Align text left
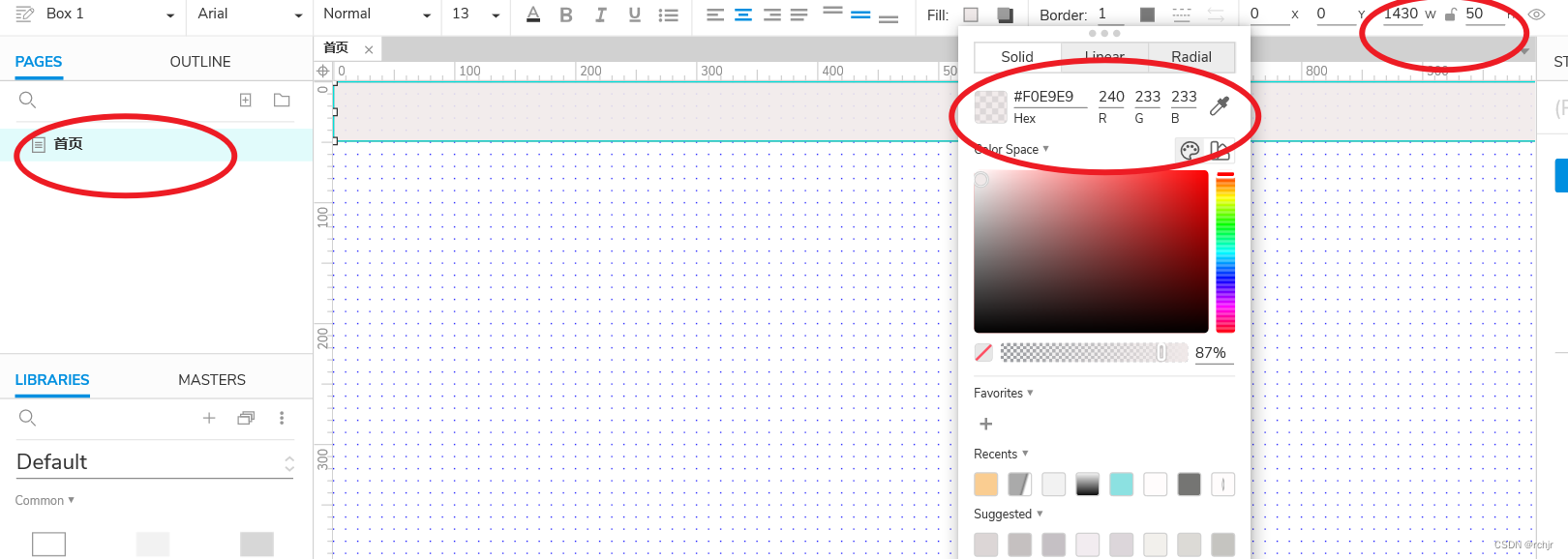Viewport: 1568px width, 559px height. [715, 15]
